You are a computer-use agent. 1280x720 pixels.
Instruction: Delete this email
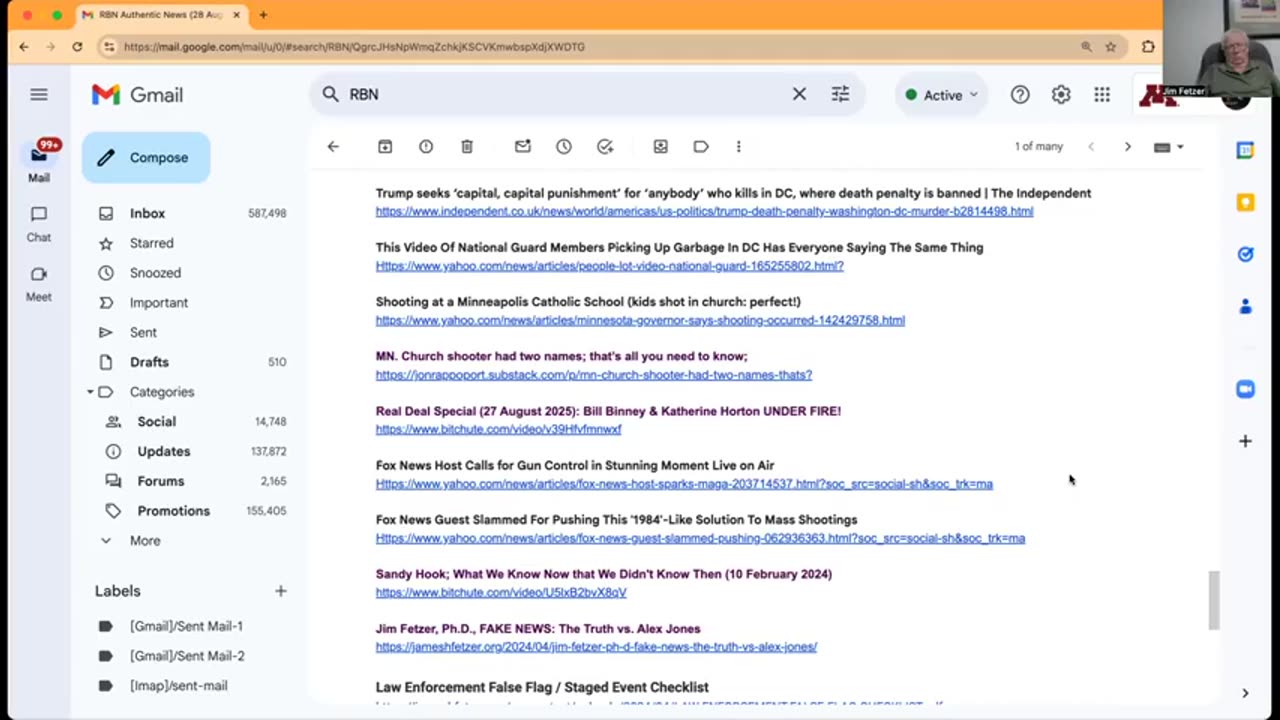(x=467, y=147)
